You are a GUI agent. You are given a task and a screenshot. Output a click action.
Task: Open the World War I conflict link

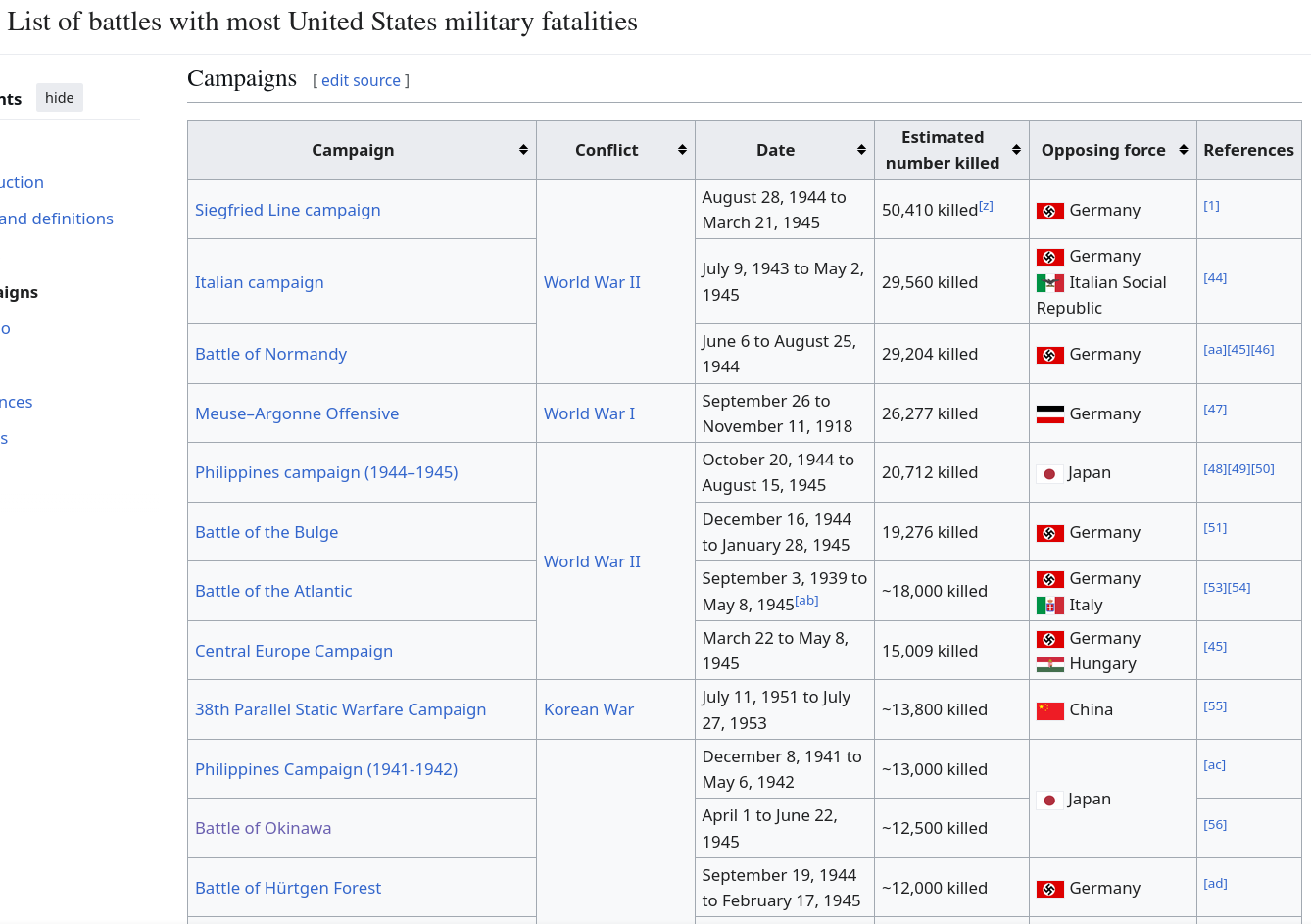[590, 413]
